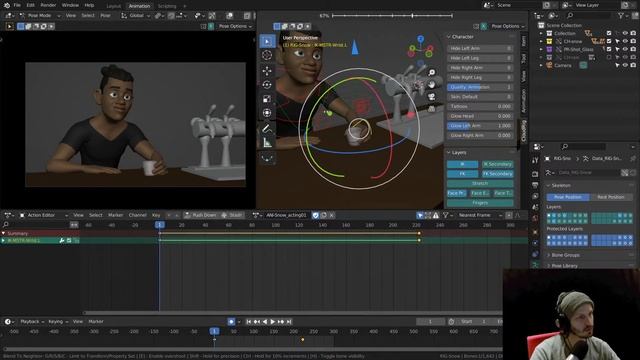
Task: Hide the Camera collection via eye icon
Action: click(625, 65)
